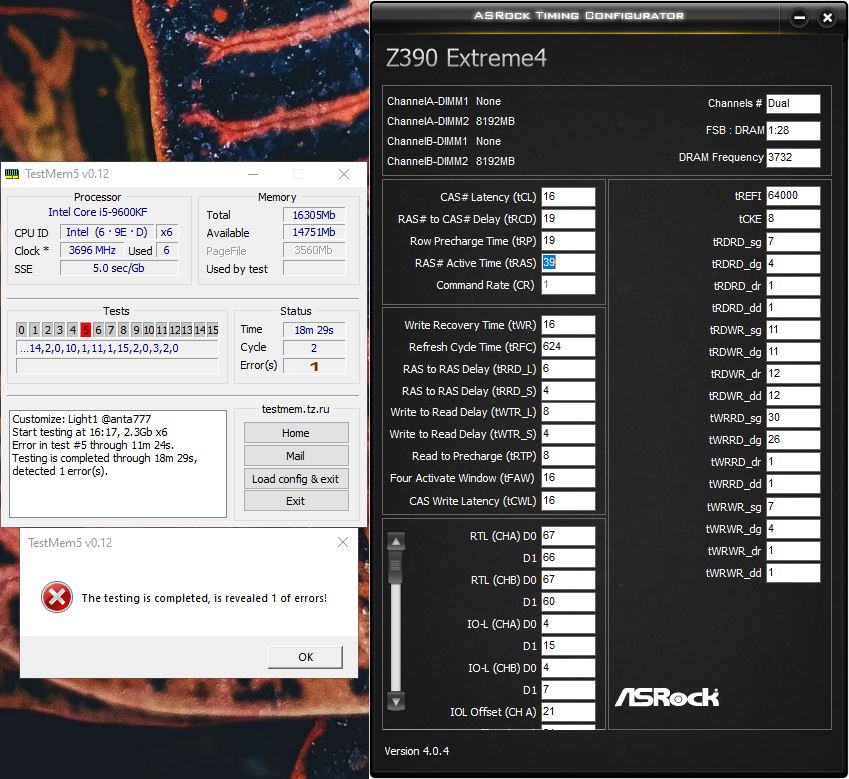Click the Mail button in TestMem5
The width and height of the screenshot is (849, 779).
pos(296,456)
